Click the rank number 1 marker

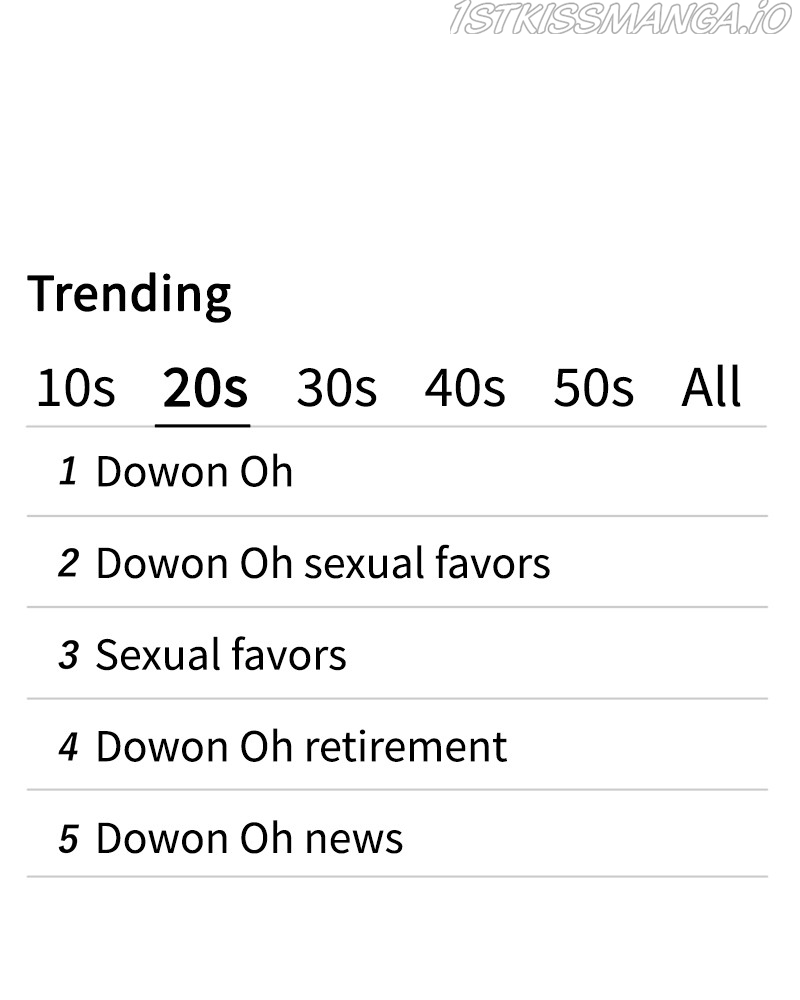pos(68,472)
